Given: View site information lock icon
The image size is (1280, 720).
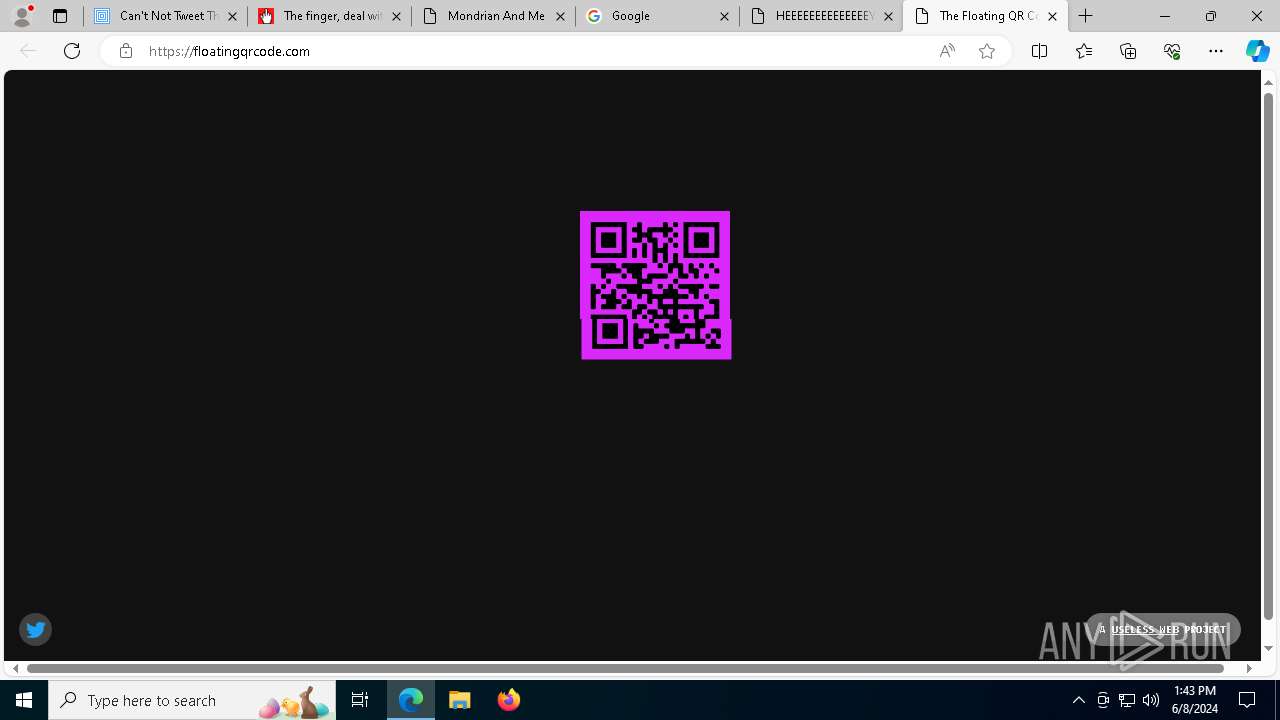Looking at the screenshot, I should tap(125, 51).
